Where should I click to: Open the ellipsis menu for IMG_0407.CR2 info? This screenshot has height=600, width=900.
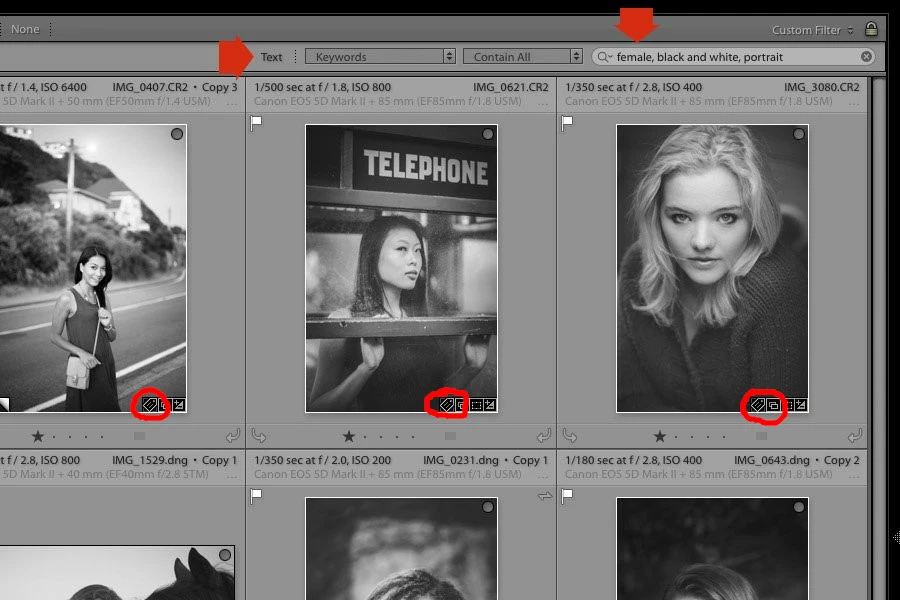click(x=232, y=103)
